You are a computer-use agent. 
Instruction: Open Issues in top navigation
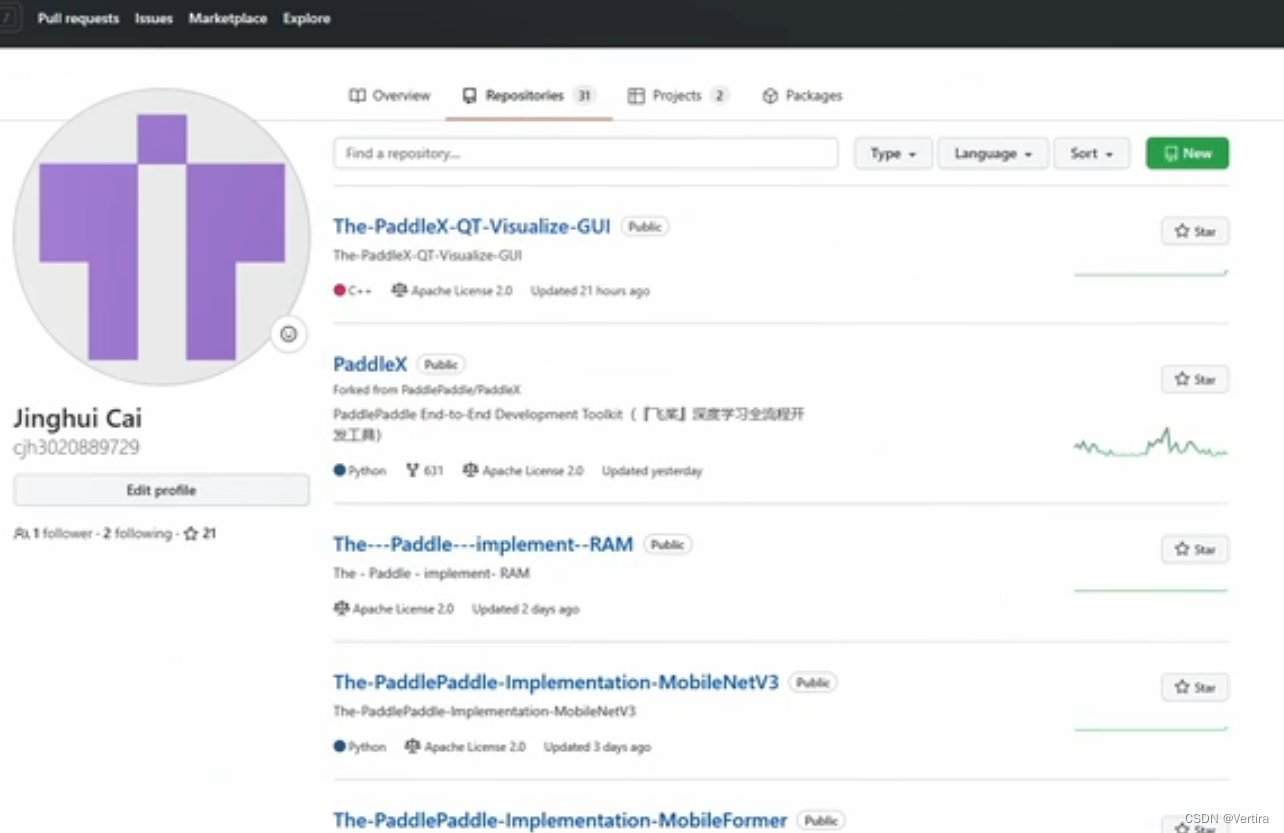point(154,18)
